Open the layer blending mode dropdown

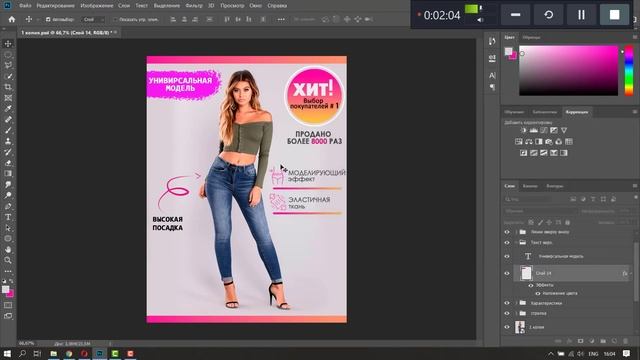click(x=540, y=211)
